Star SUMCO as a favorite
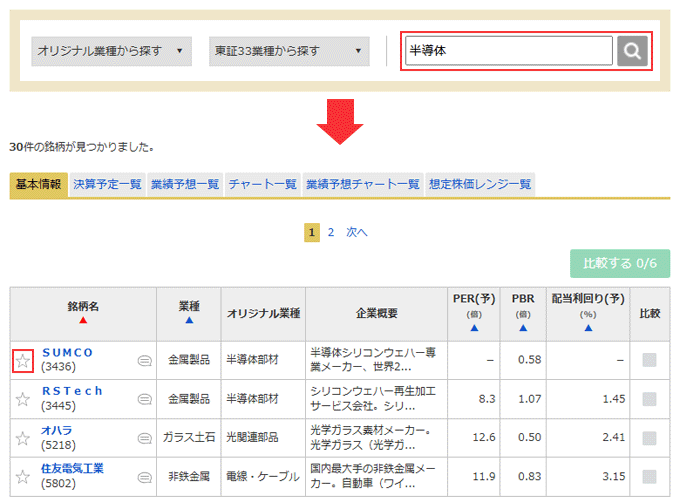Screen dimensions: 680x497 coord(23,360)
